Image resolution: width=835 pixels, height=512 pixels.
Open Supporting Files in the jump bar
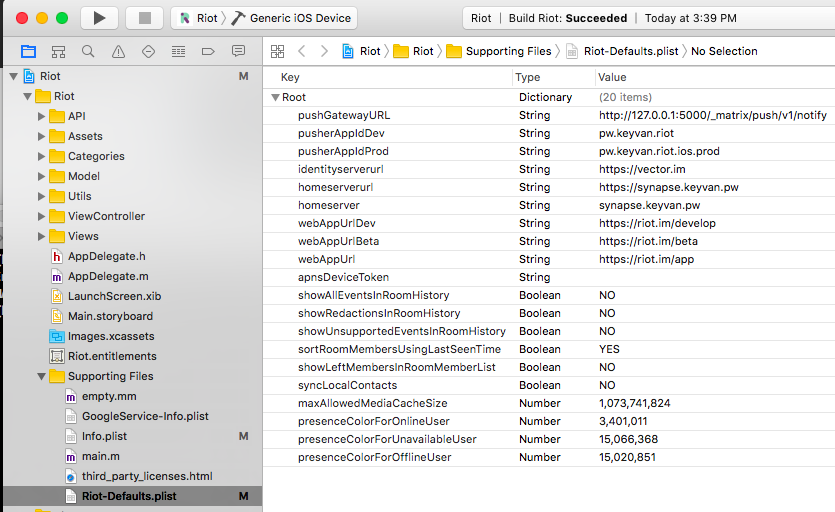499,51
